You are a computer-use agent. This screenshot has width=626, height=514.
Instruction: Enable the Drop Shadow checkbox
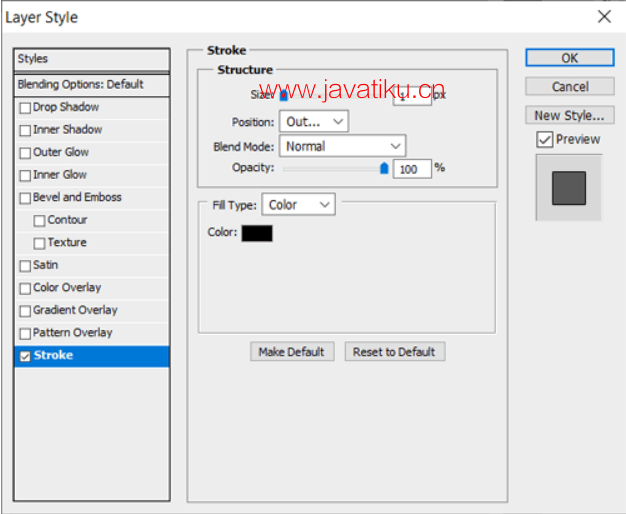[x=25, y=108]
